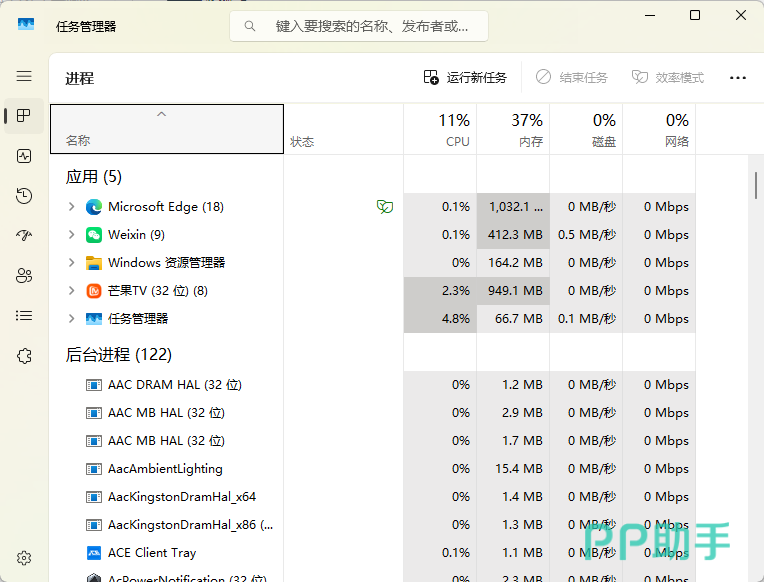Screen dimensions: 764x582
Task: Open Startup apps sidebar icon
Action: (24, 236)
